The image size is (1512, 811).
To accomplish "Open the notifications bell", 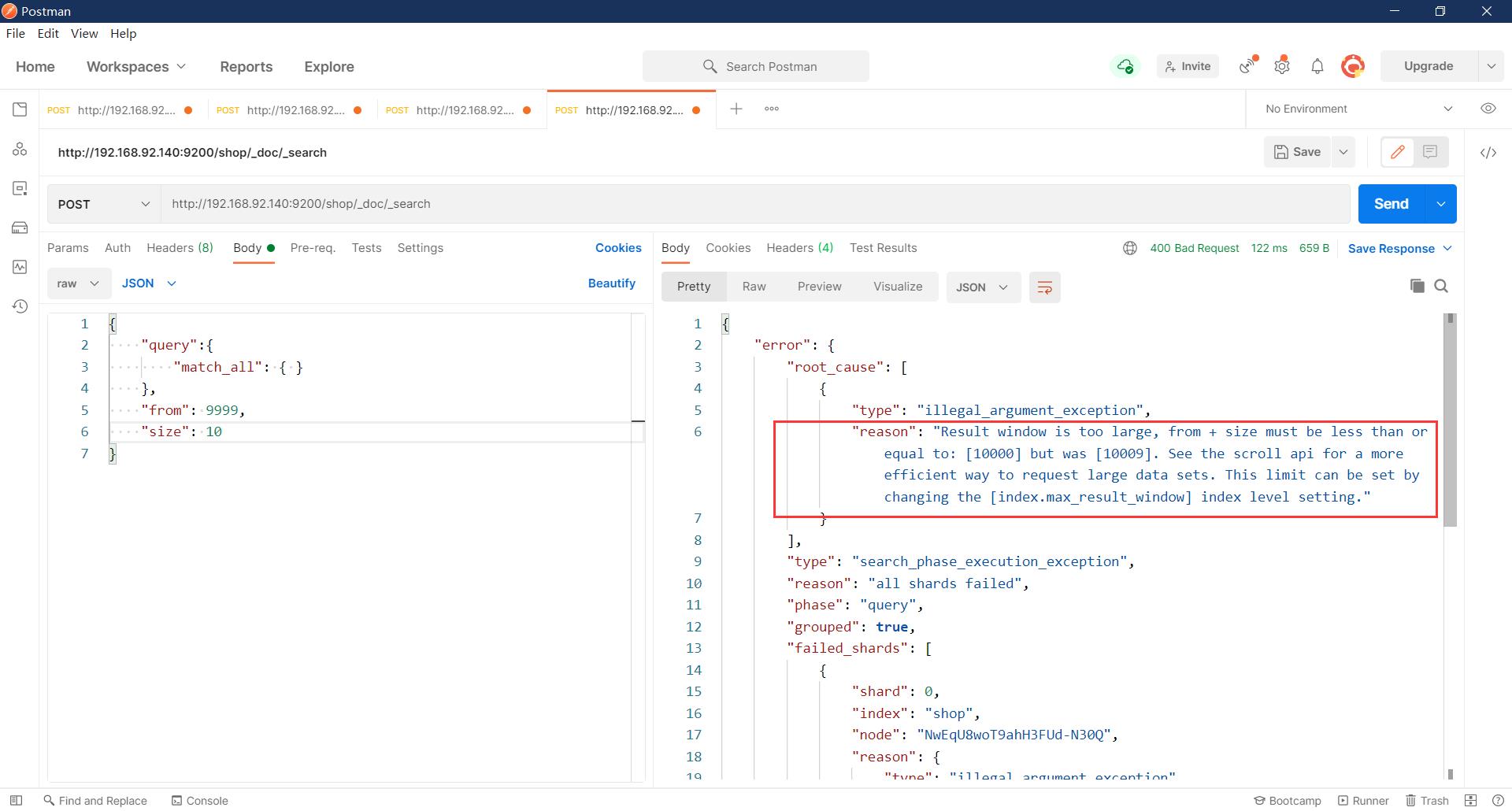I will 1317,66.
